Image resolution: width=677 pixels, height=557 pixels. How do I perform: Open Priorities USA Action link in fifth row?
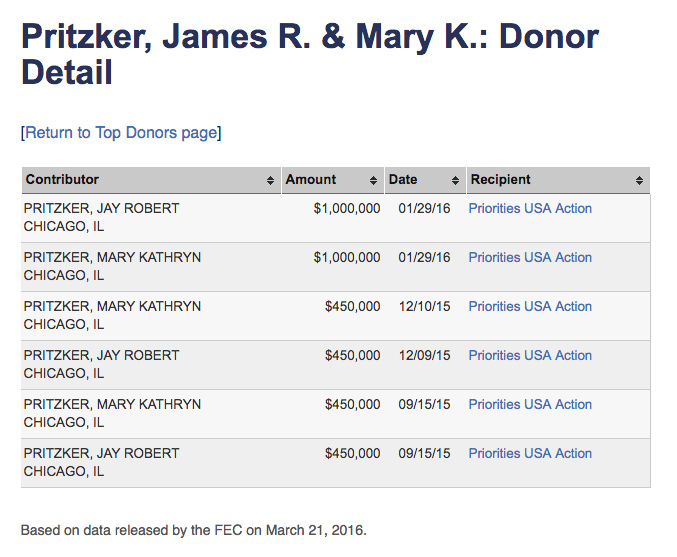pos(530,405)
